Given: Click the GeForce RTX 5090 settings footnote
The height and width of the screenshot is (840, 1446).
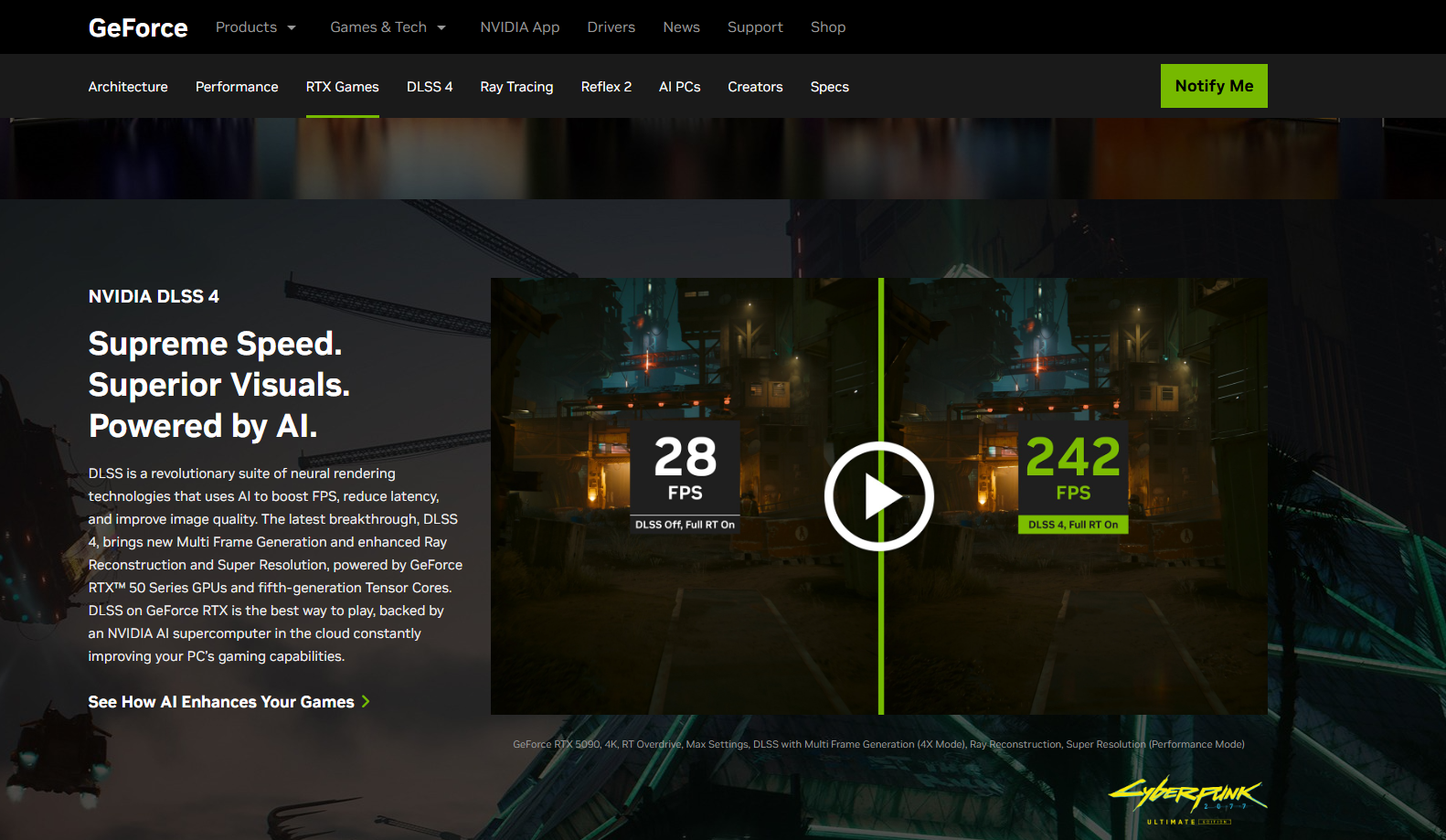Looking at the screenshot, I should pyautogui.click(x=879, y=744).
